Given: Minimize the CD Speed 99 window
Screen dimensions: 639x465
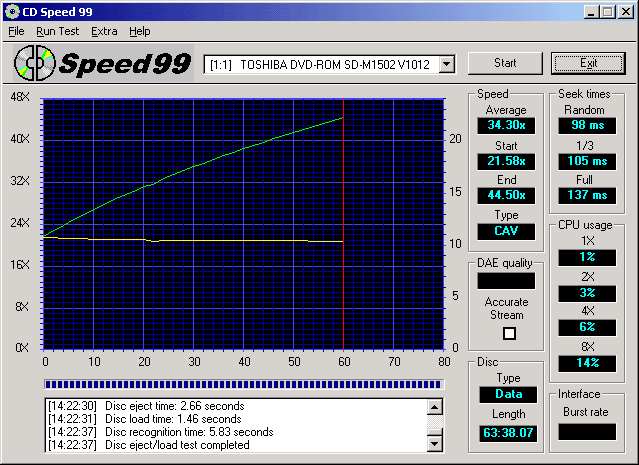Looking at the screenshot, I should tap(593, 11).
